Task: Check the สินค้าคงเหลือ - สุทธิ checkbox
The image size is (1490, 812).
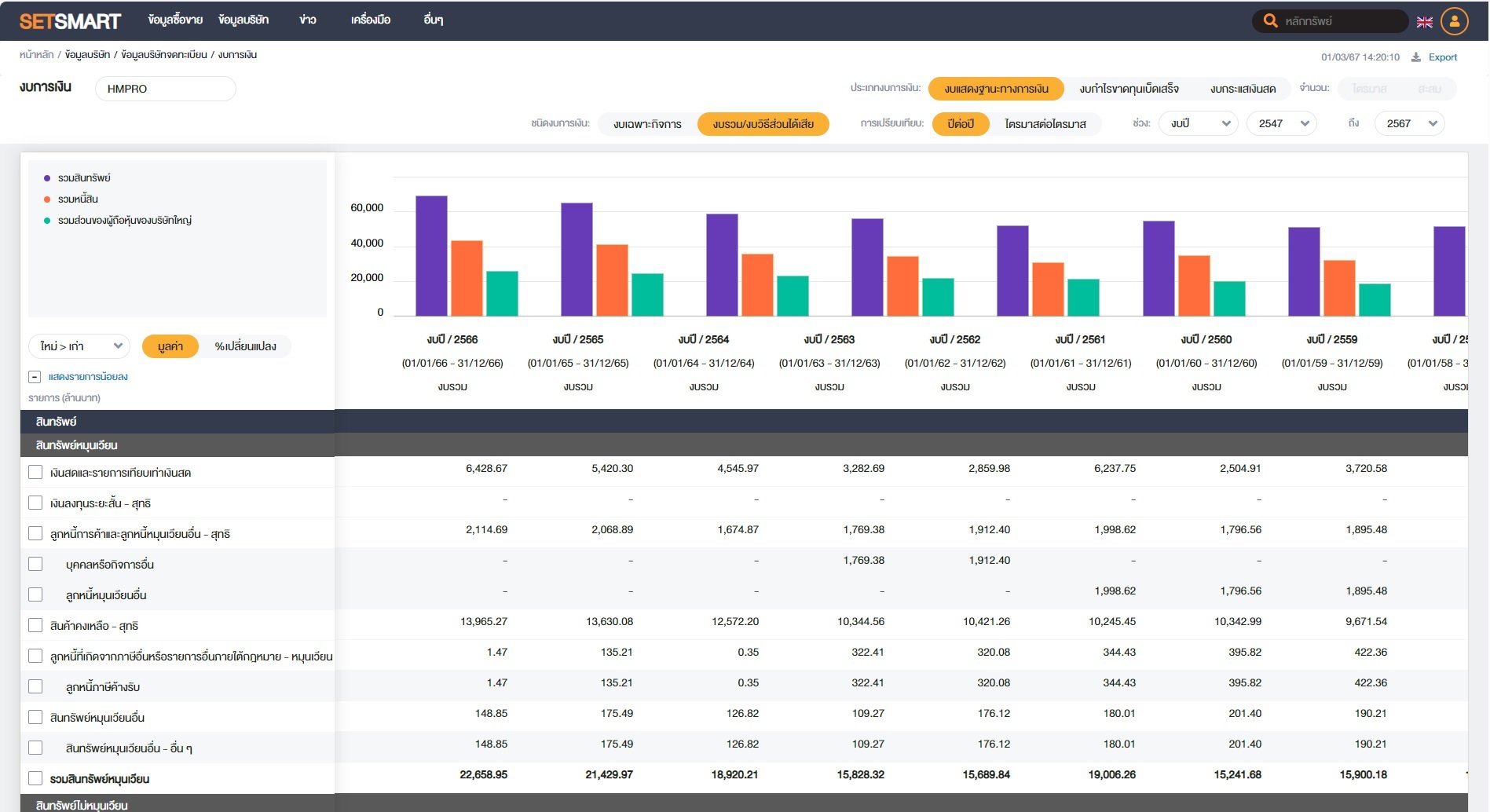Action: tap(35, 625)
